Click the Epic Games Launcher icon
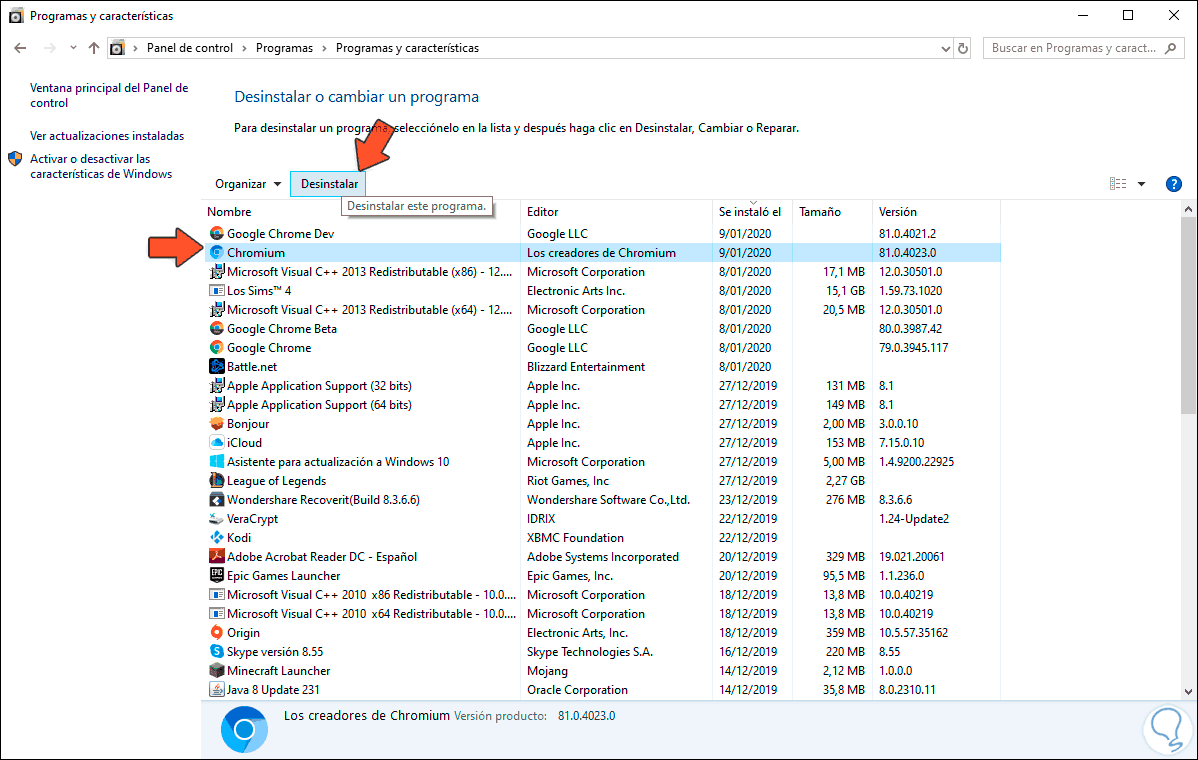Screen dimensions: 1198x760 [x=217, y=576]
